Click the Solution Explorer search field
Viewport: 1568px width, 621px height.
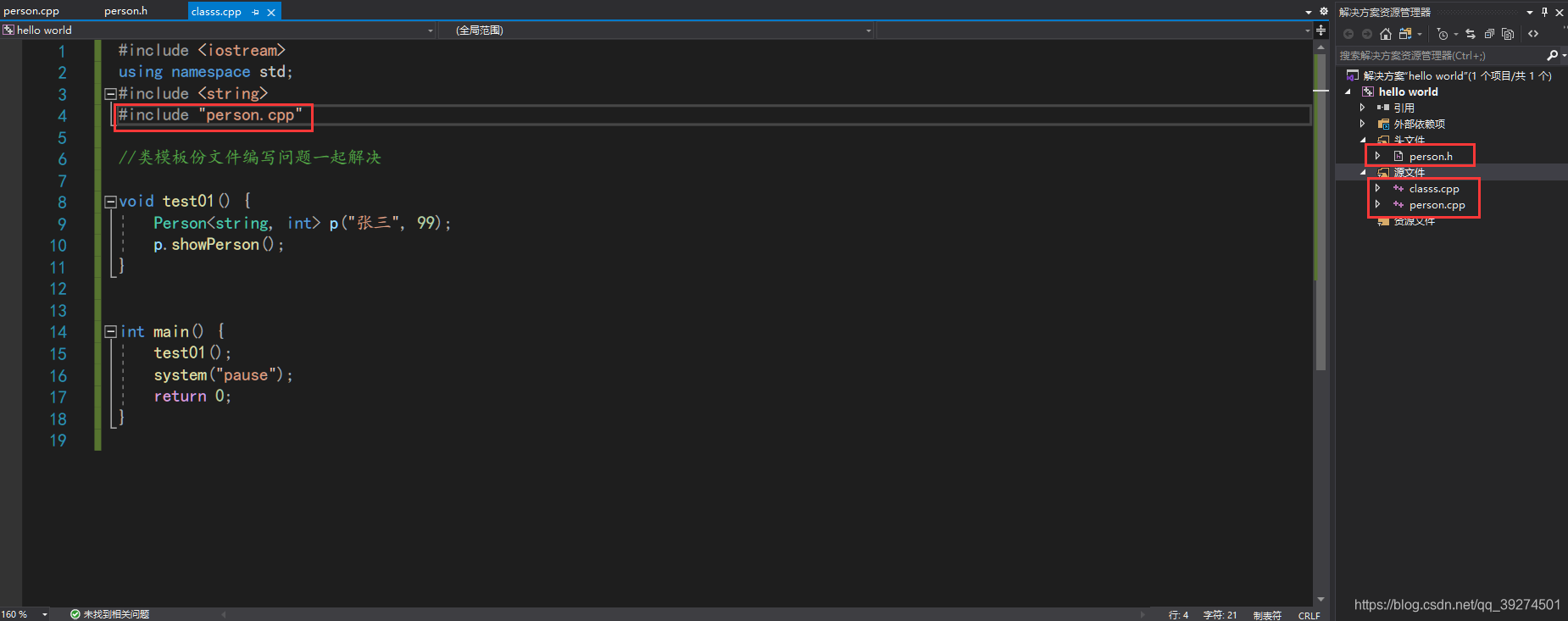point(1441,56)
